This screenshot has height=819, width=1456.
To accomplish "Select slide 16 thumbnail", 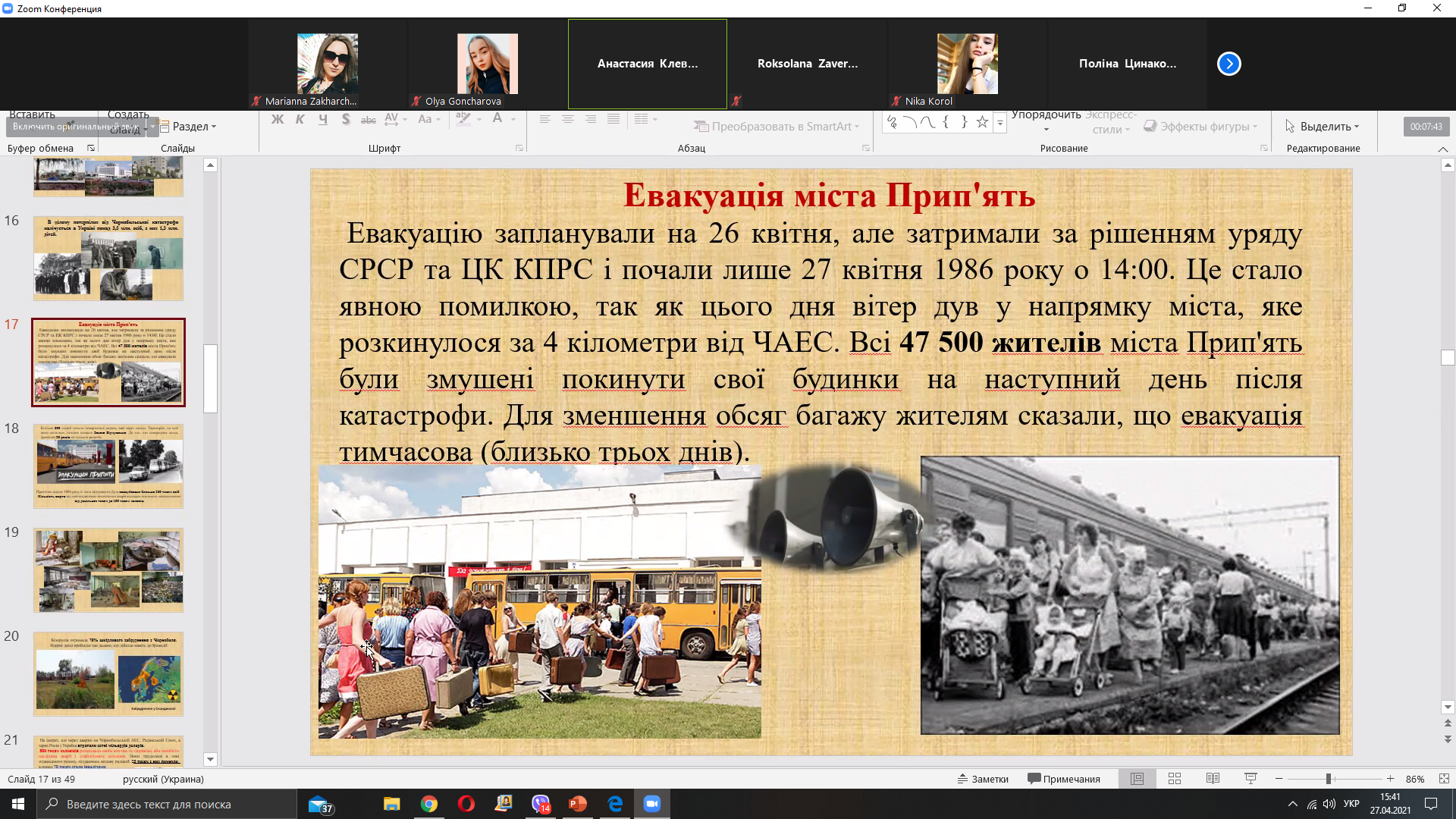I will coord(108,258).
